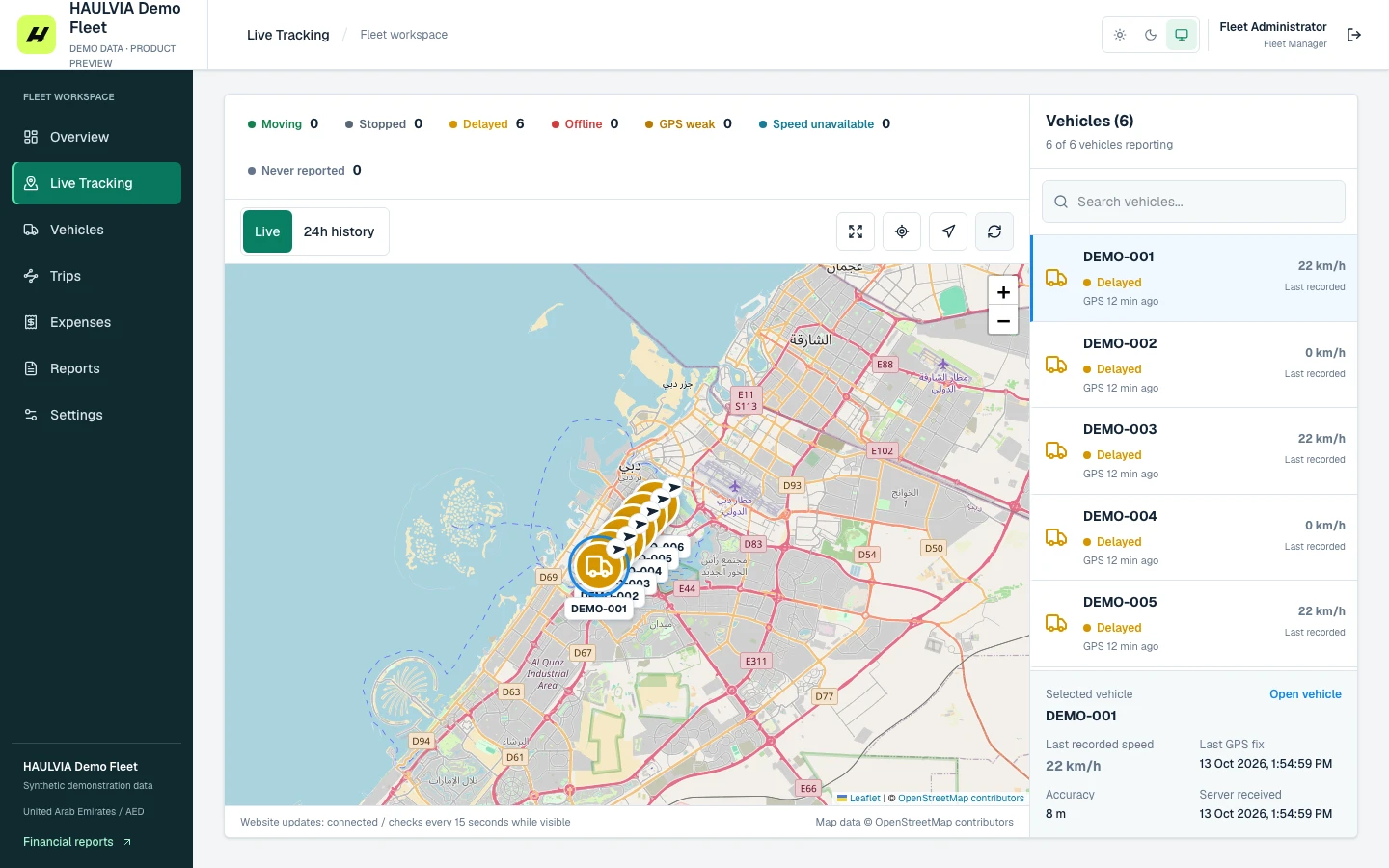Open Expenses in sidebar

[96, 322]
